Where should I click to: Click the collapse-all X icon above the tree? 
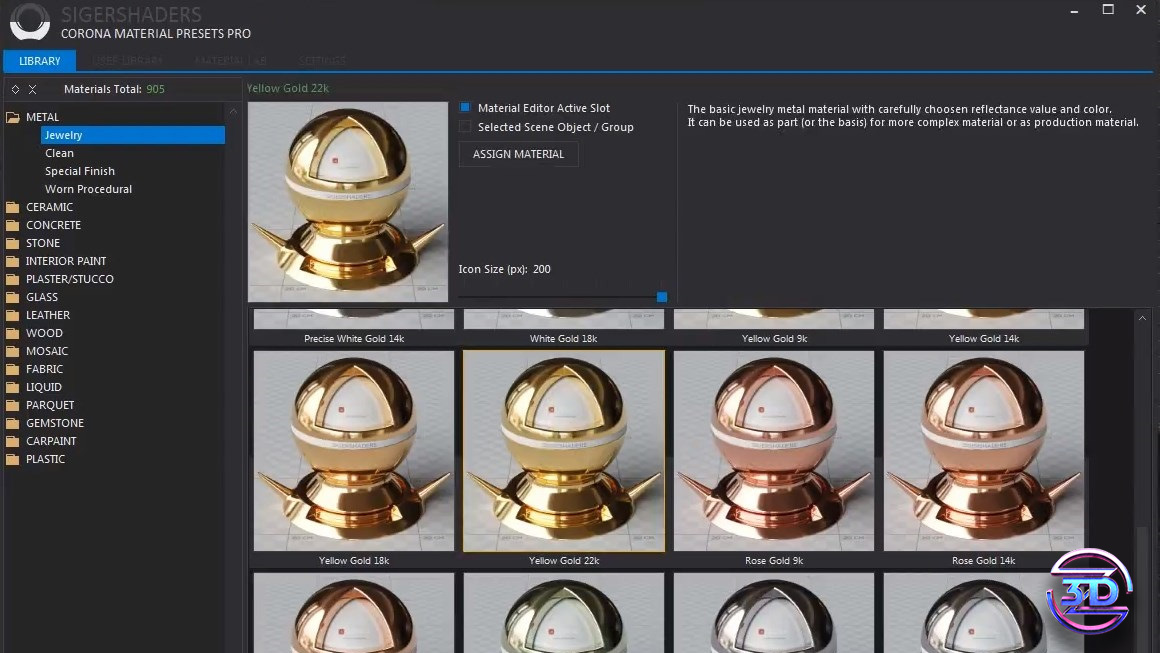click(32, 89)
